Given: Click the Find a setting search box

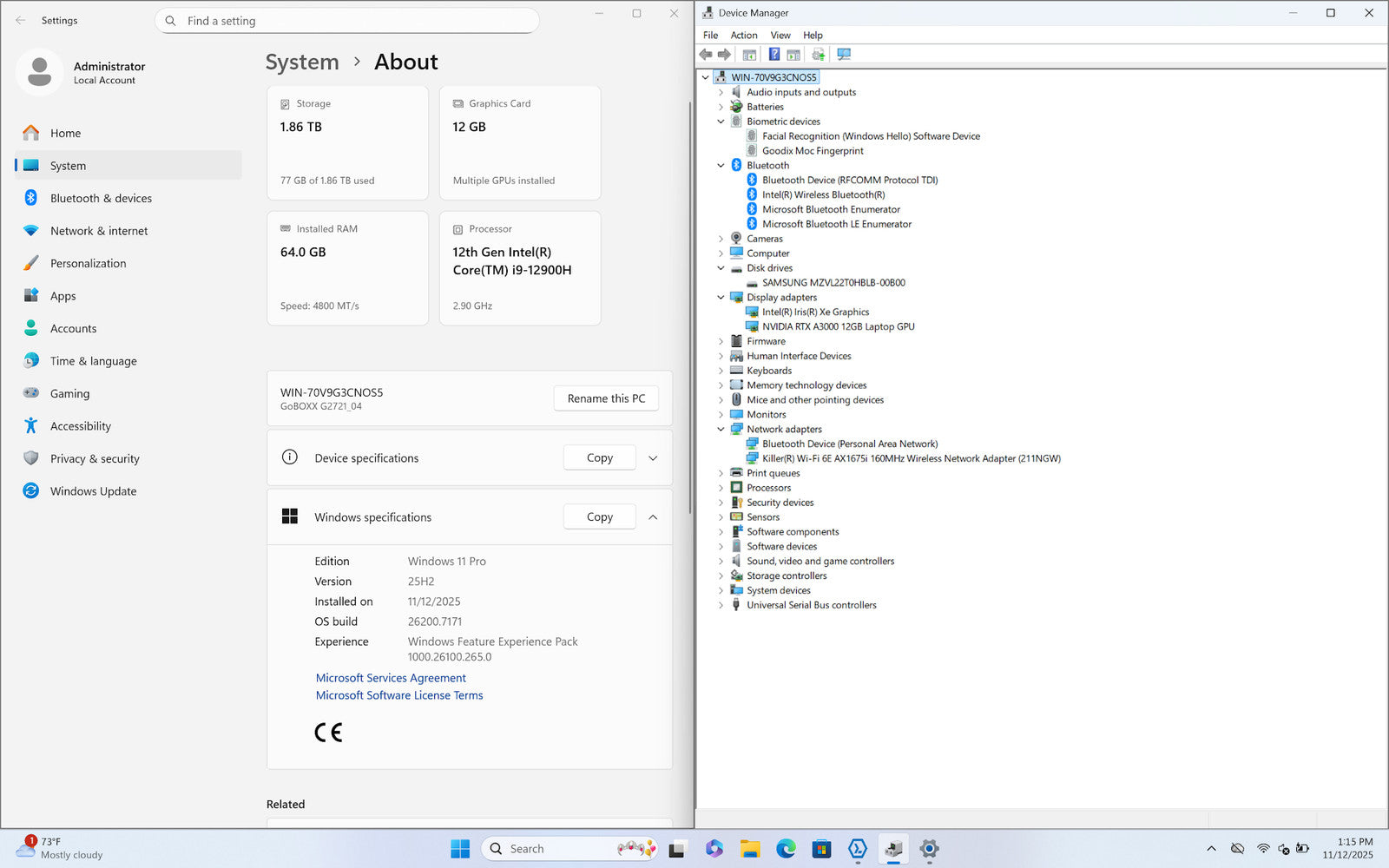Looking at the screenshot, I should pos(347,21).
